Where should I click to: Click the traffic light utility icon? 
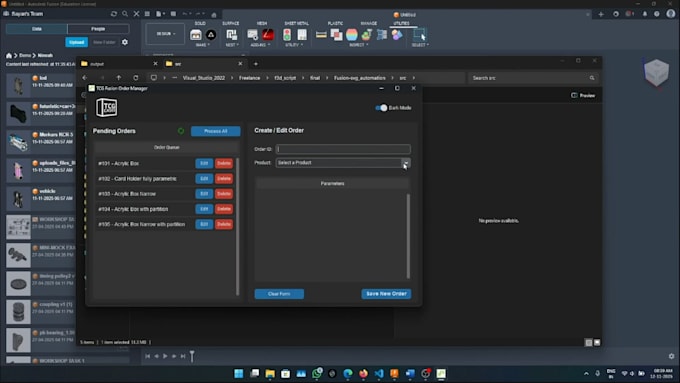[287, 35]
